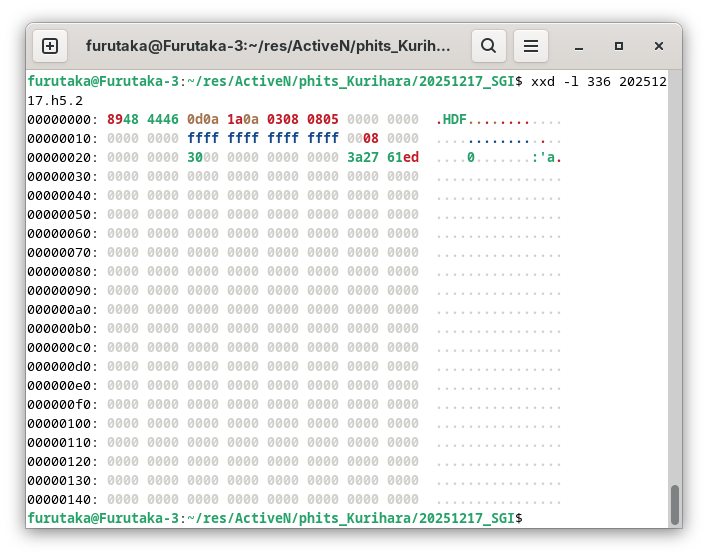Click offset 00000010 in the dump
The height and width of the screenshot is (557, 708).
pos(62,138)
